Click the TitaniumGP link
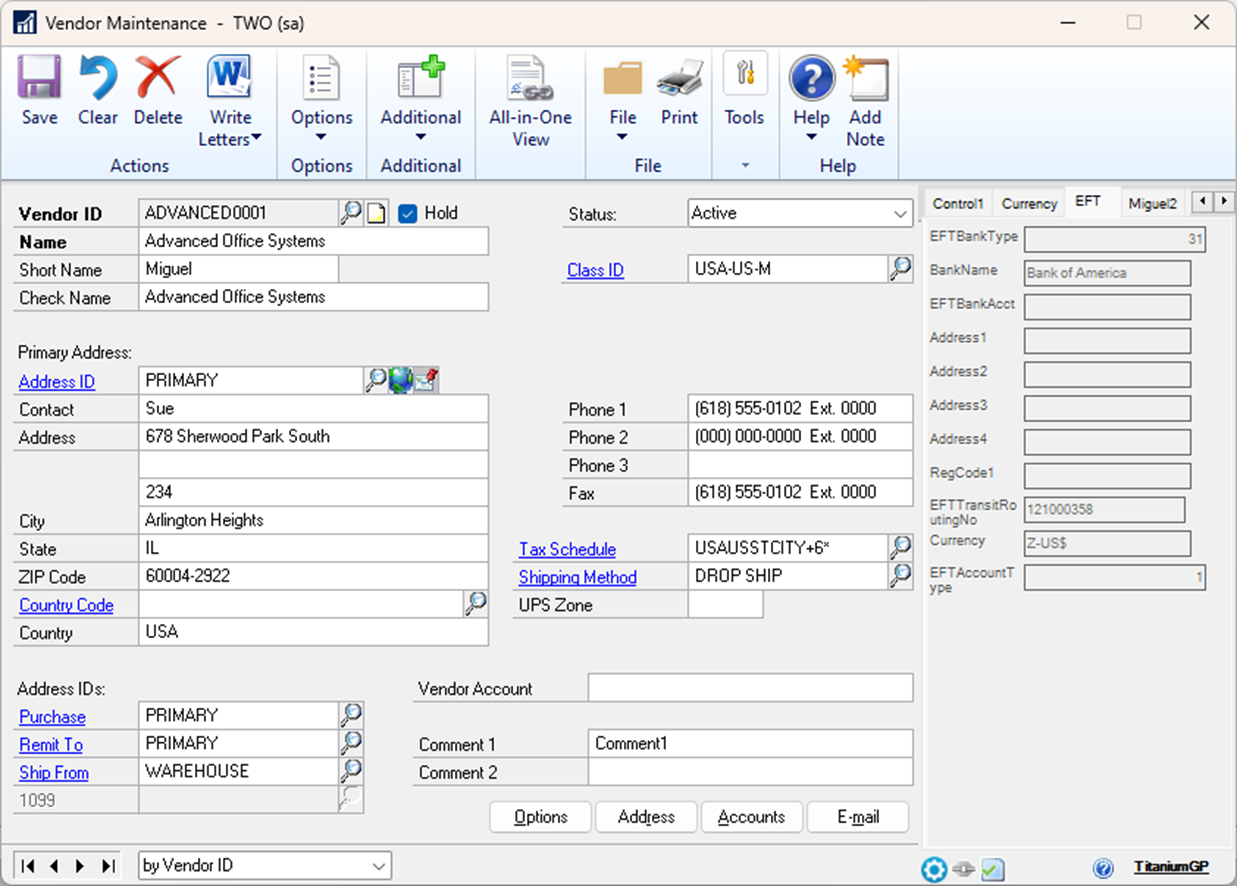Viewport: 1237px width, 886px height. (1171, 867)
